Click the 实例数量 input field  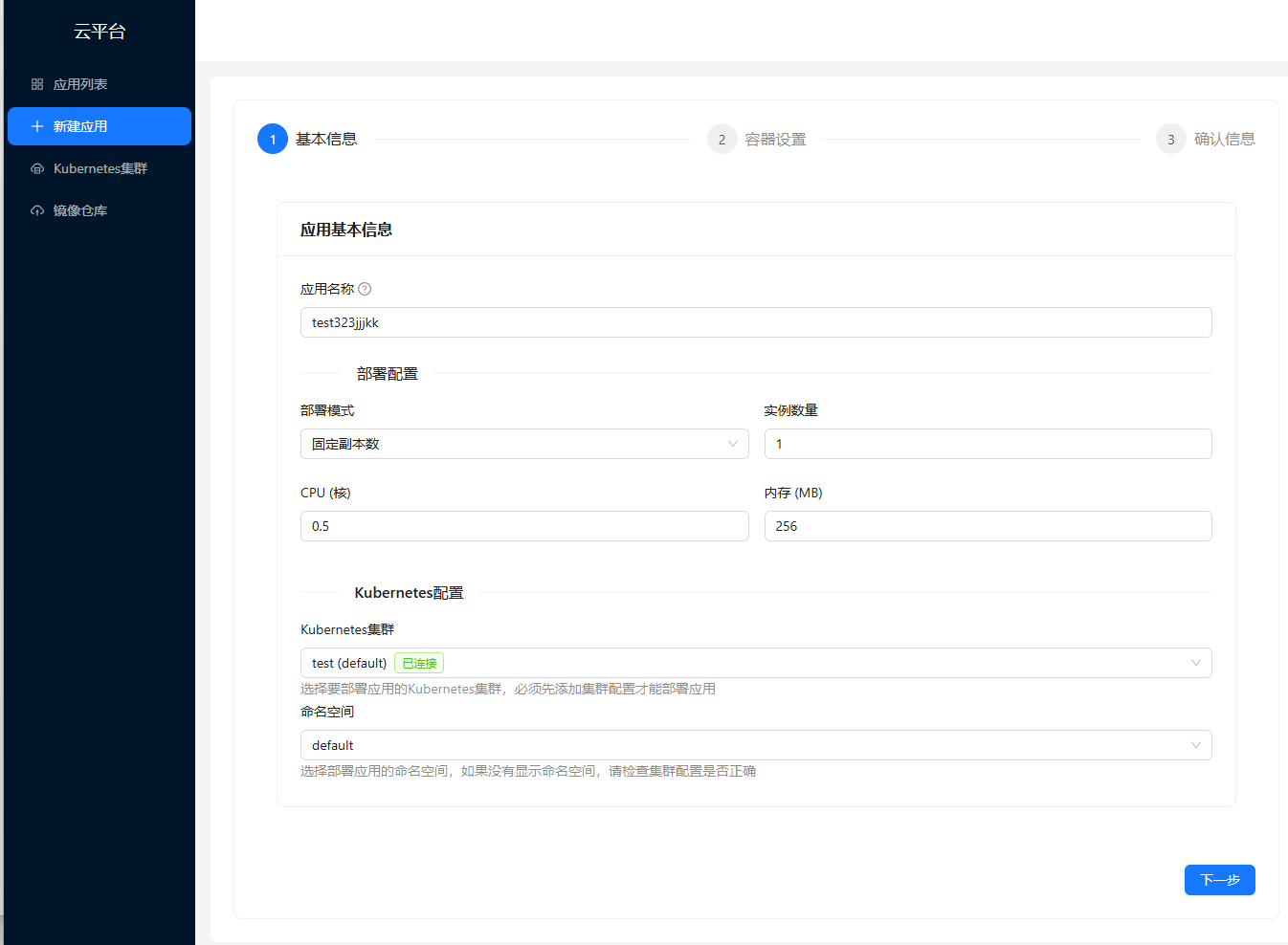click(x=988, y=444)
